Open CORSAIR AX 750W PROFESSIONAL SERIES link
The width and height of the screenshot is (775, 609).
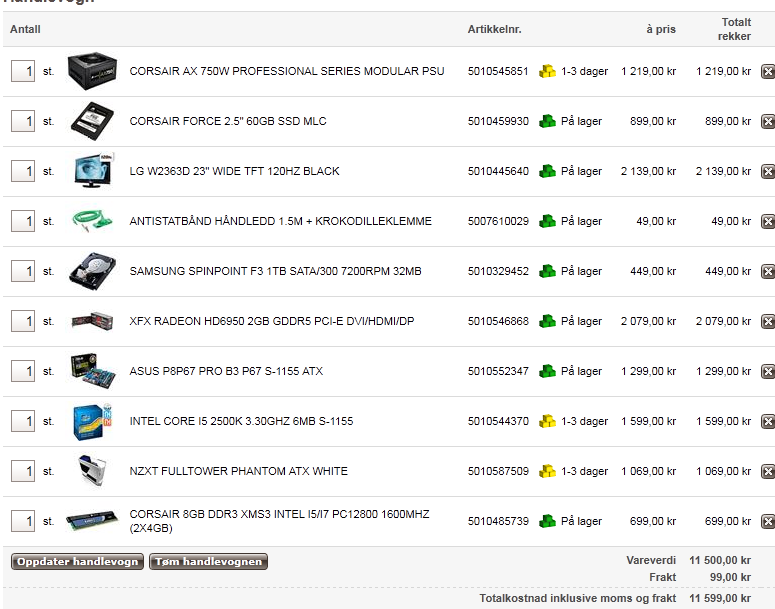tap(287, 71)
